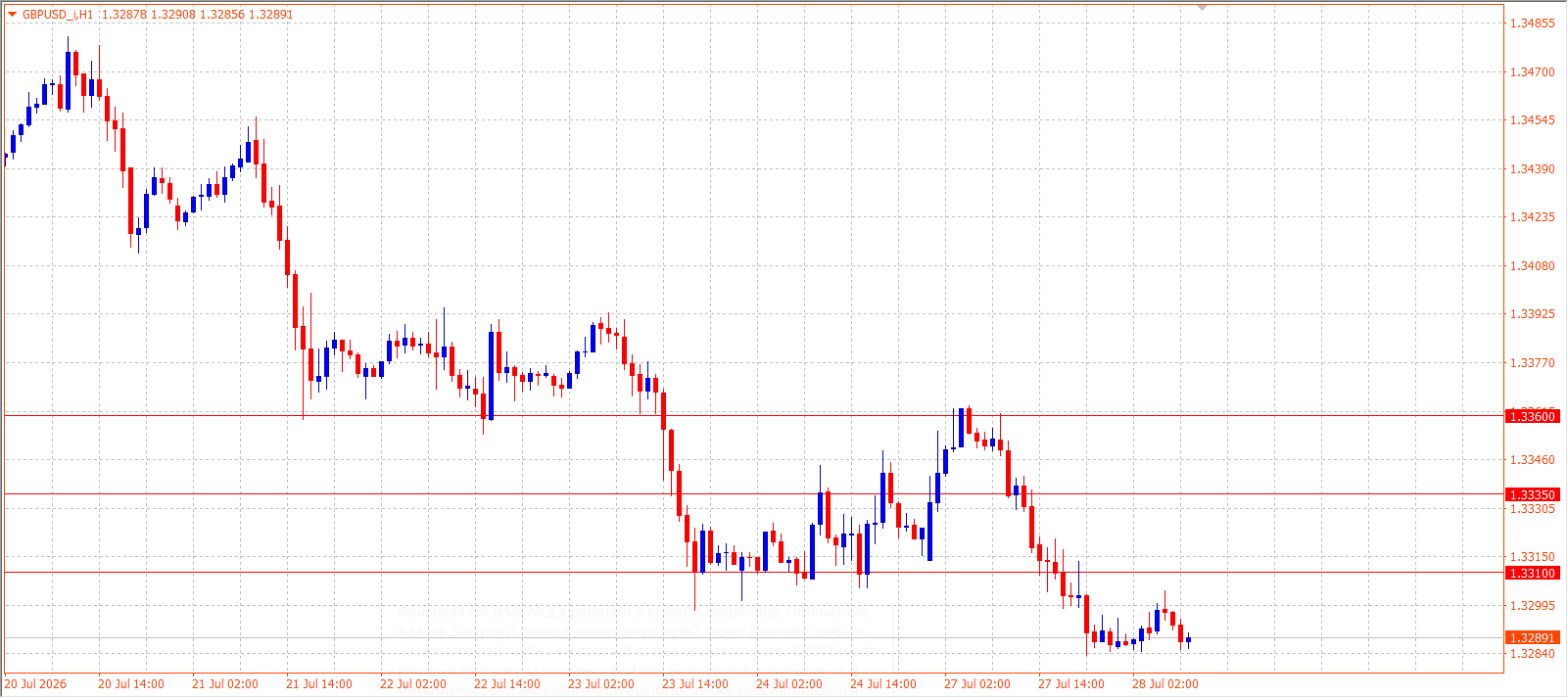Click price scale label 1.32840

click(x=1533, y=654)
